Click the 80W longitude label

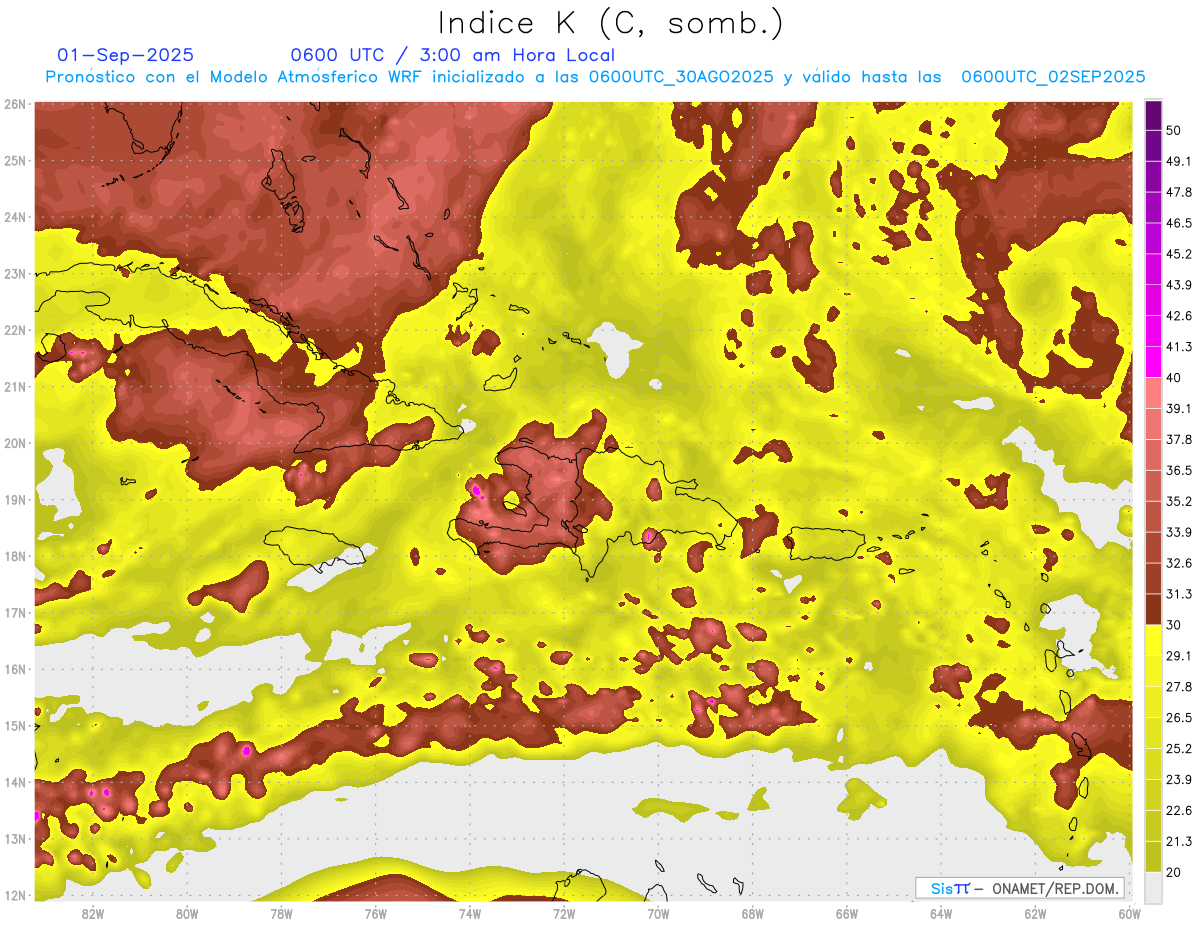coord(186,913)
